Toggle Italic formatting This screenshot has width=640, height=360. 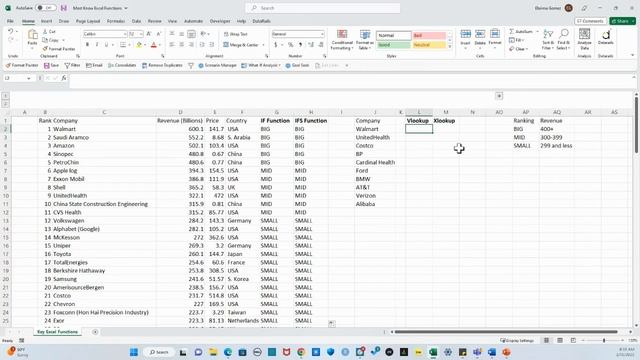[x=97, y=44]
